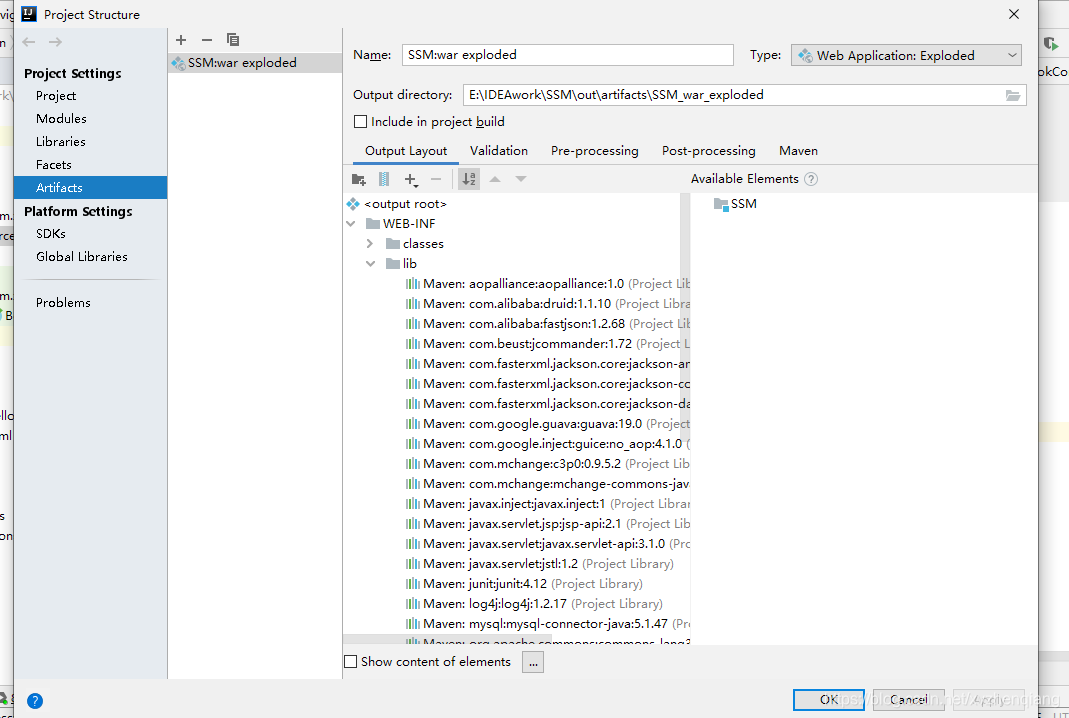Click the Cancel button

click(909, 700)
